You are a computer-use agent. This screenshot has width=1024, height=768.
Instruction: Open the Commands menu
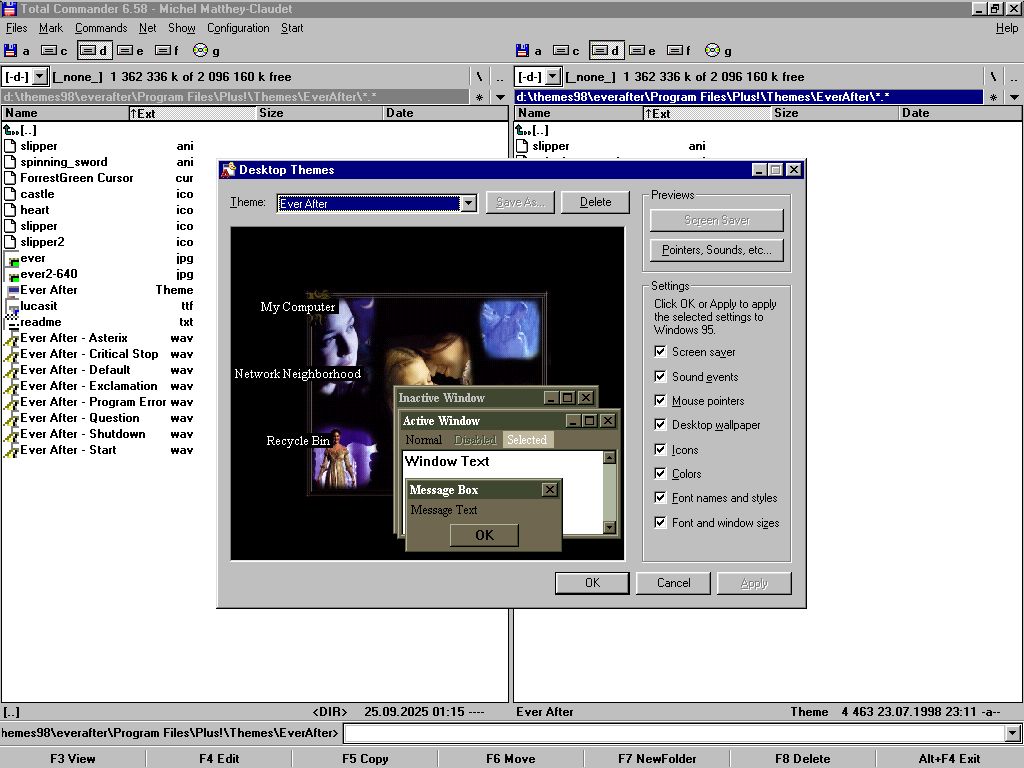click(101, 28)
